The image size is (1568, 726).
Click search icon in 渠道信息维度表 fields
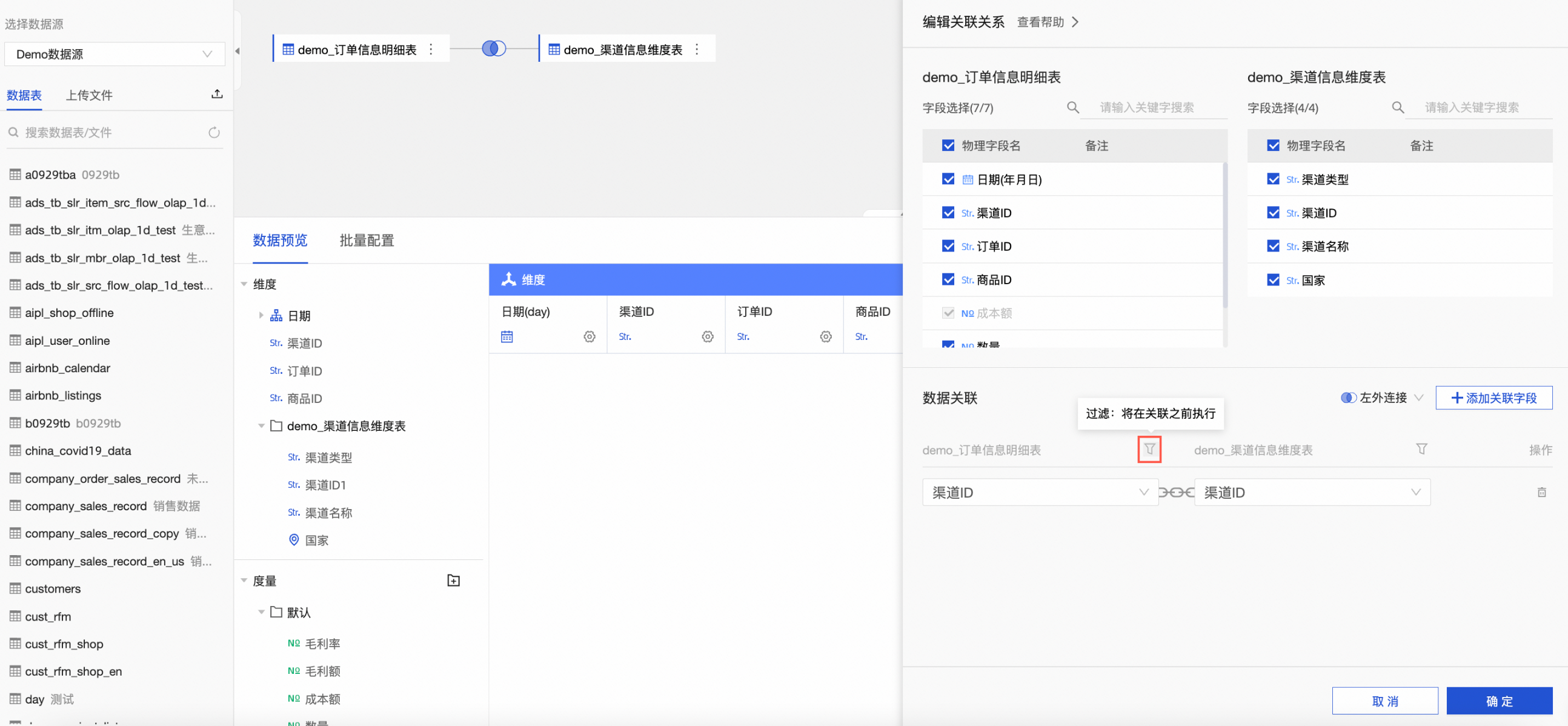[1398, 108]
